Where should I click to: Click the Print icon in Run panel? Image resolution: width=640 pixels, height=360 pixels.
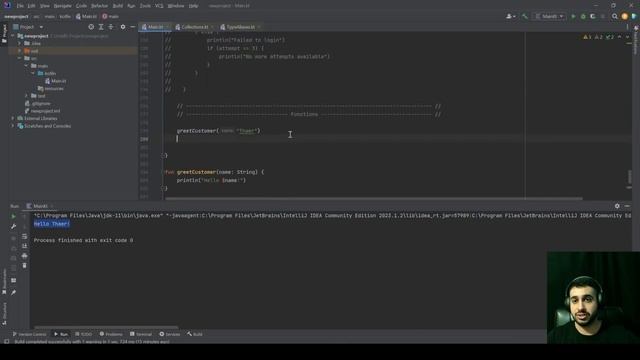24,256
